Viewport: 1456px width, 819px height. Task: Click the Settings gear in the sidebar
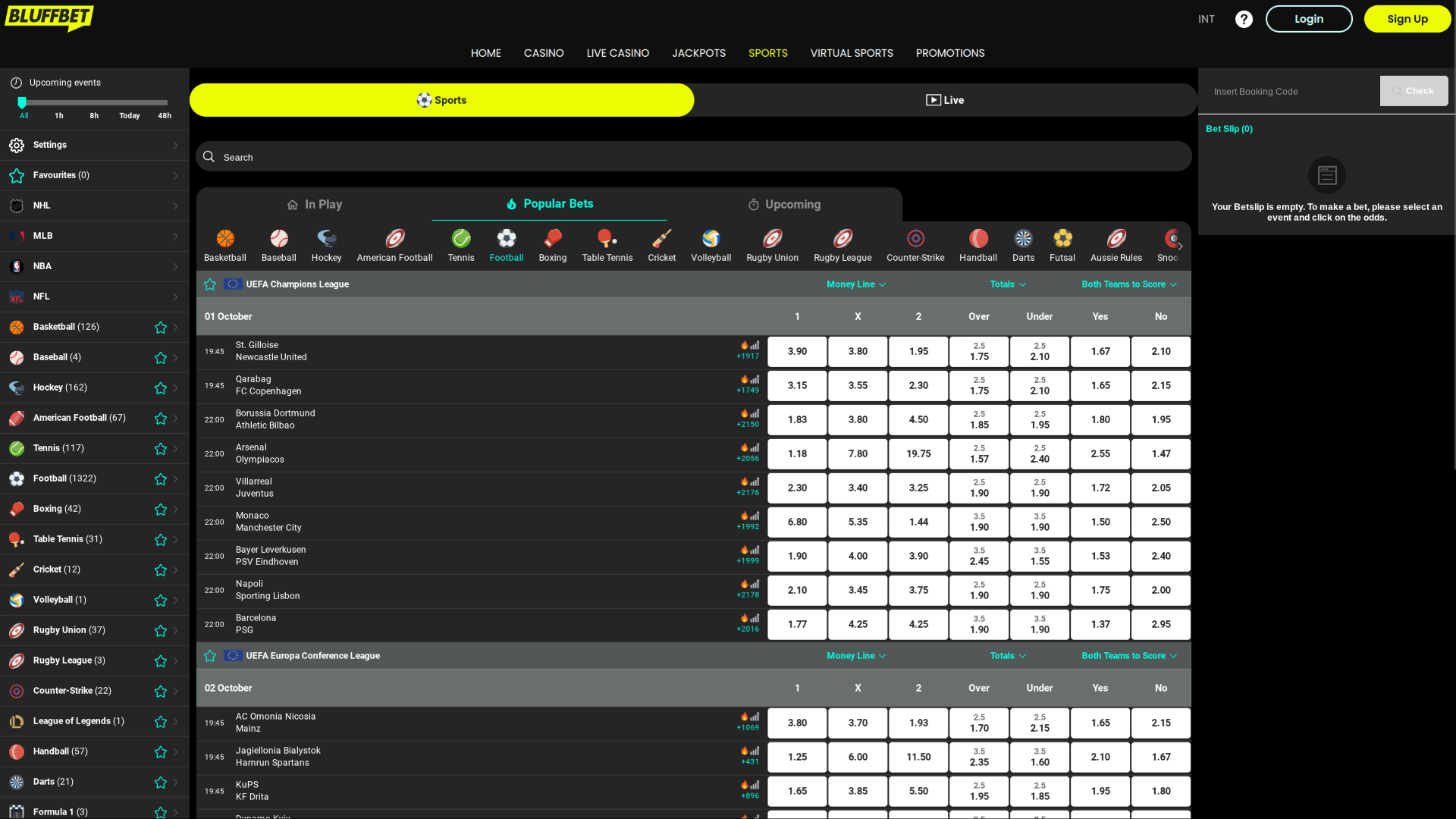(17, 145)
